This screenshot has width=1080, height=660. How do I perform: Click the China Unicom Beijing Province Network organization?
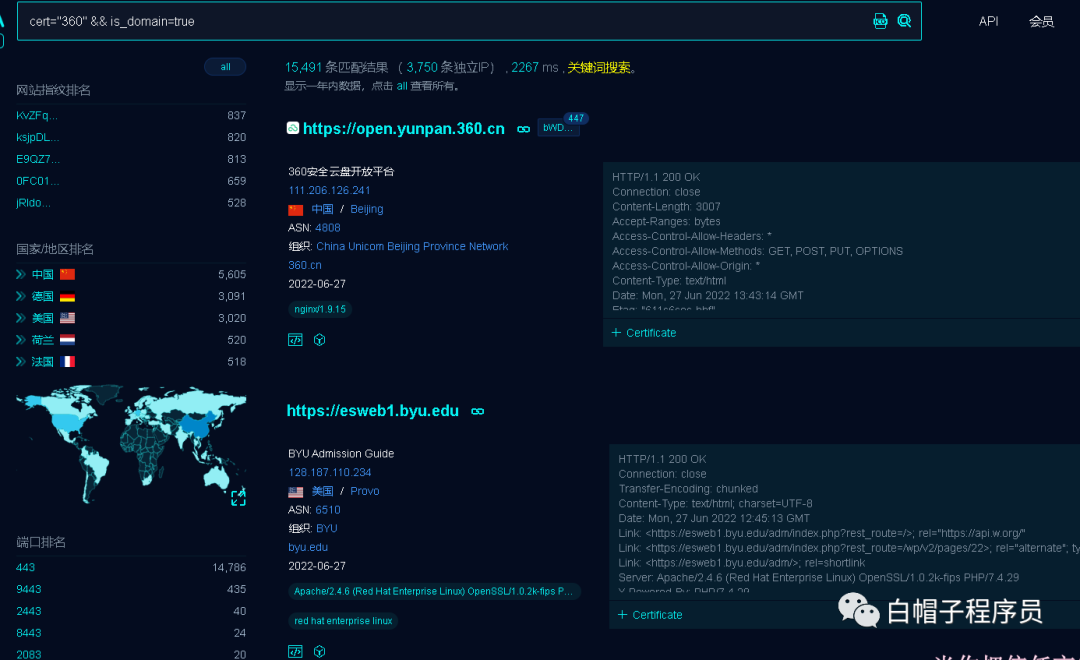[412, 246]
